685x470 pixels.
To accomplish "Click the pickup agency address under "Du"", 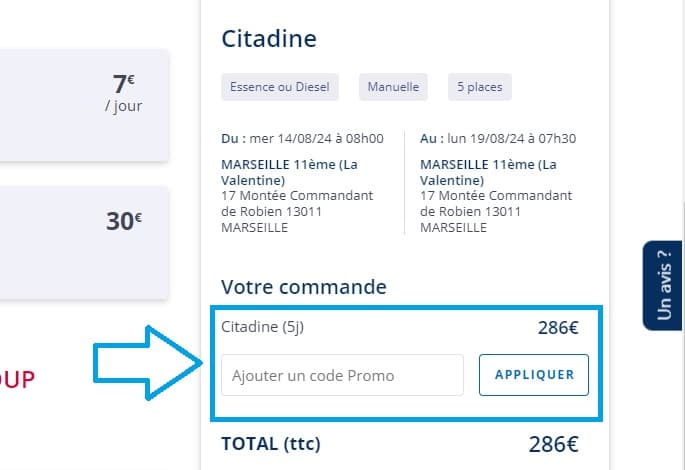I will click(x=297, y=196).
